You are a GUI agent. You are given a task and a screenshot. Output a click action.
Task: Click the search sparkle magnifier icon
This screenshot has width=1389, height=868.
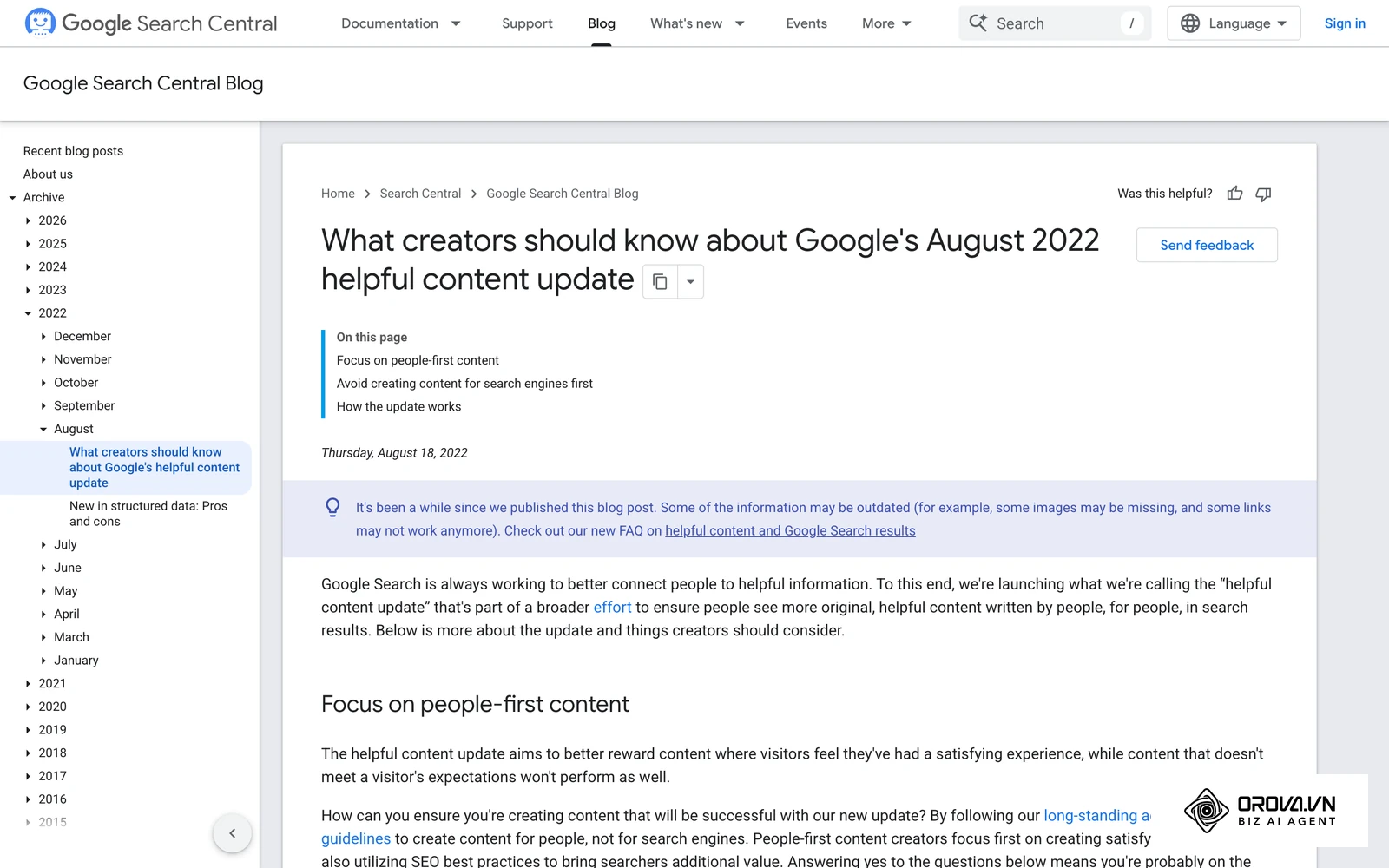(x=978, y=23)
